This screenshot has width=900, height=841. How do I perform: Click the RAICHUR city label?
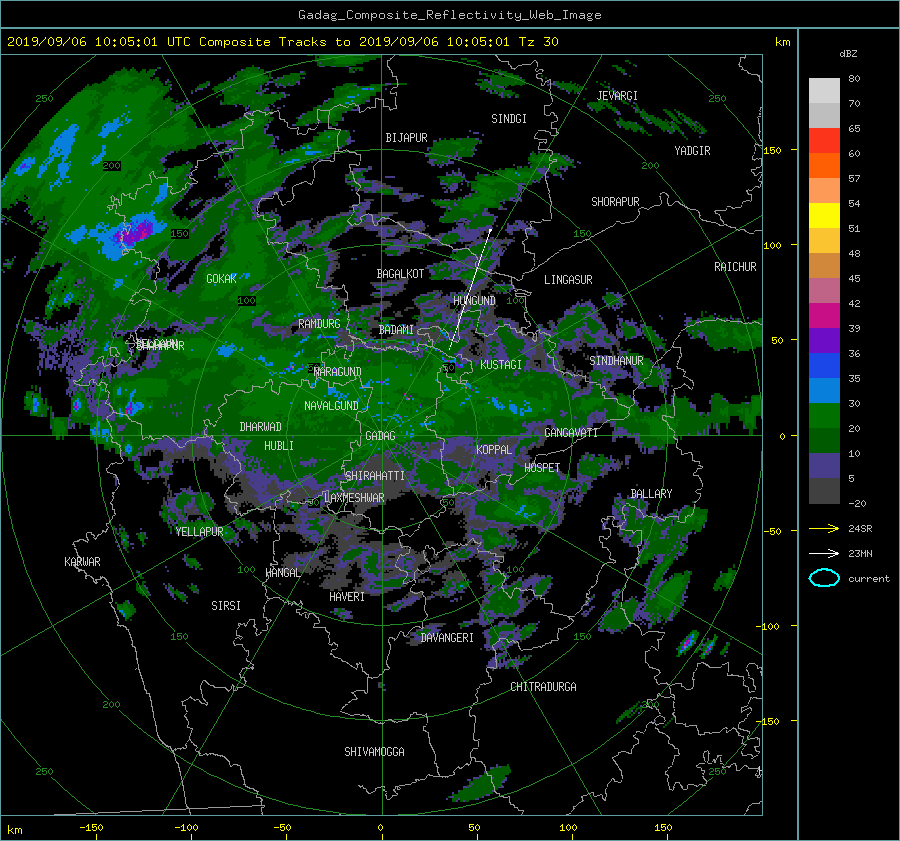[x=735, y=267]
